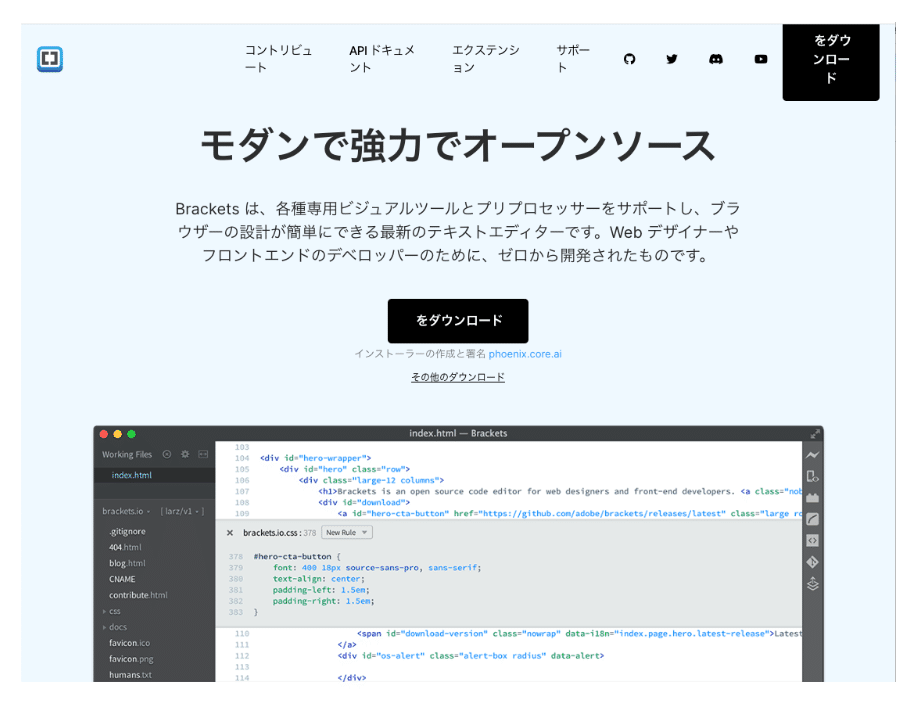
Task: Select 404.html in file tree
Action: pos(125,547)
